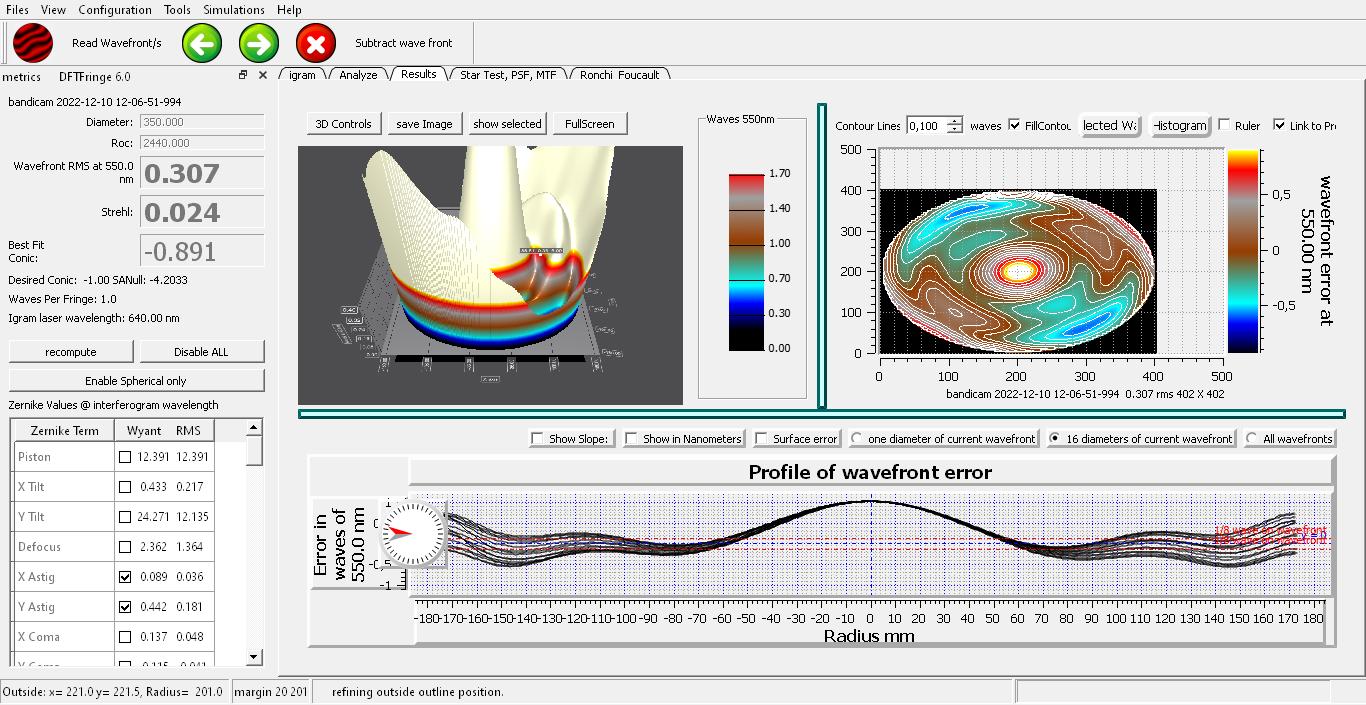The height and width of the screenshot is (705, 1366).
Task: Switch to the Star Test, PSF, MTF tab
Action: [507, 74]
